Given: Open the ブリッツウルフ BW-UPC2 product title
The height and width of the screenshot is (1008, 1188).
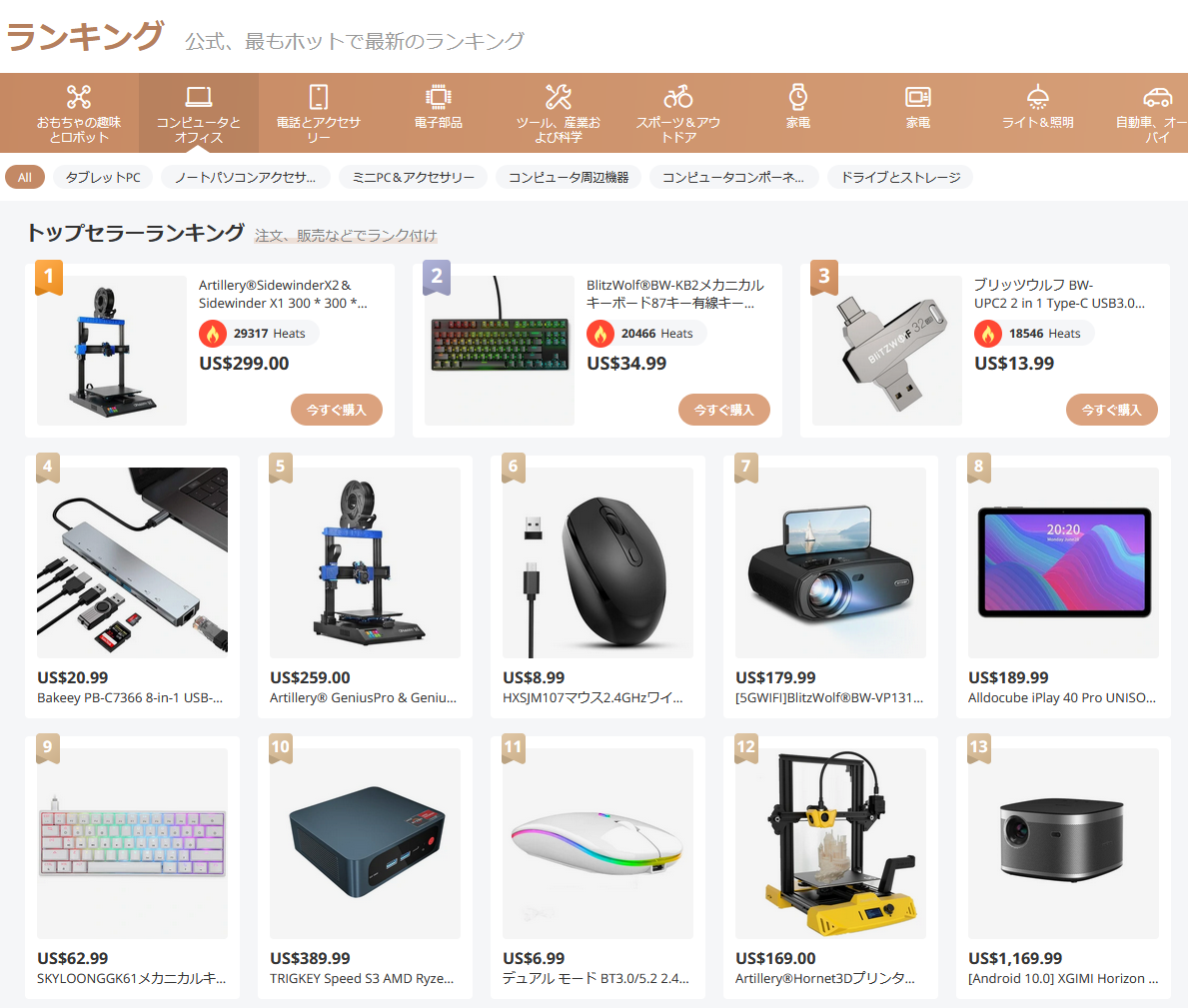Looking at the screenshot, I should click(1059, 294).
